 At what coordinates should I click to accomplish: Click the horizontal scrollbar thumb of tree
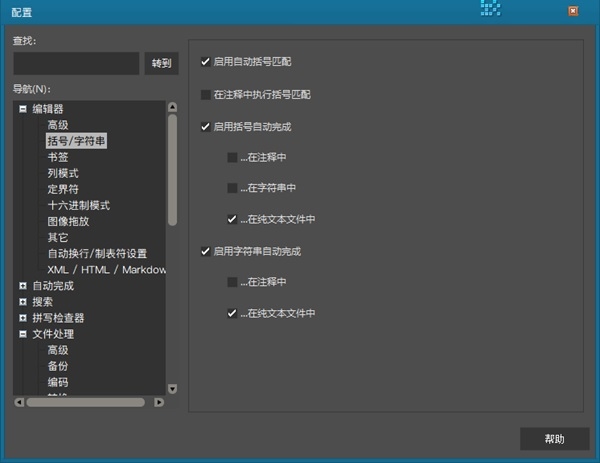pyautogui.click(x=86, y=402)
